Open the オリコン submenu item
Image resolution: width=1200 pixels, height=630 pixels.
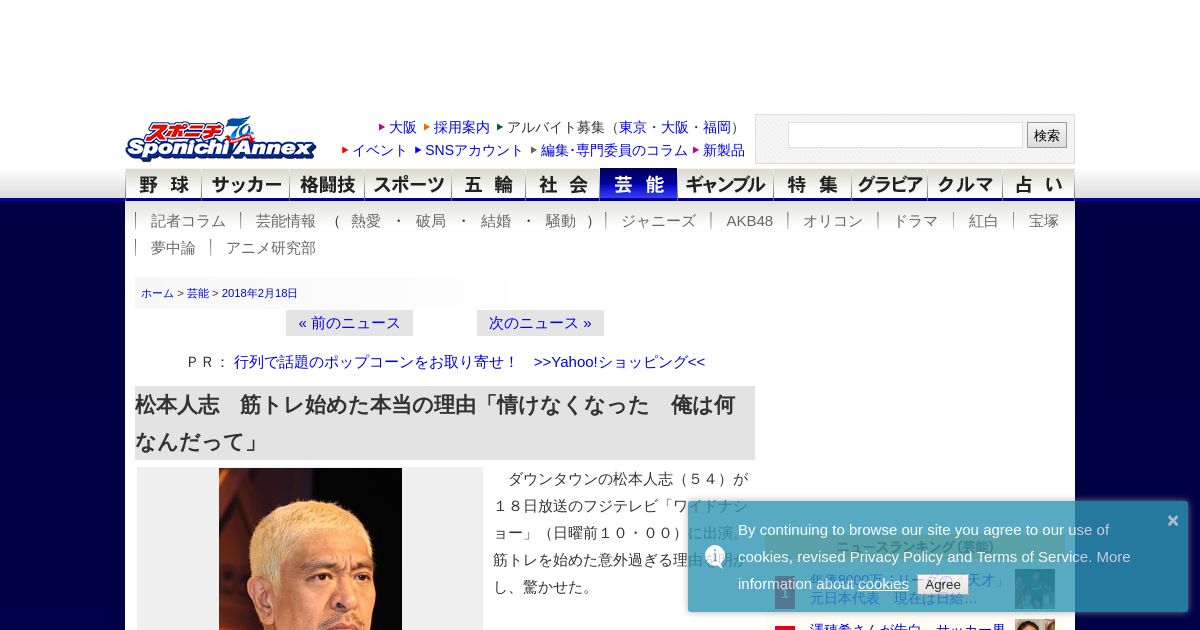[x=833, y=221]
